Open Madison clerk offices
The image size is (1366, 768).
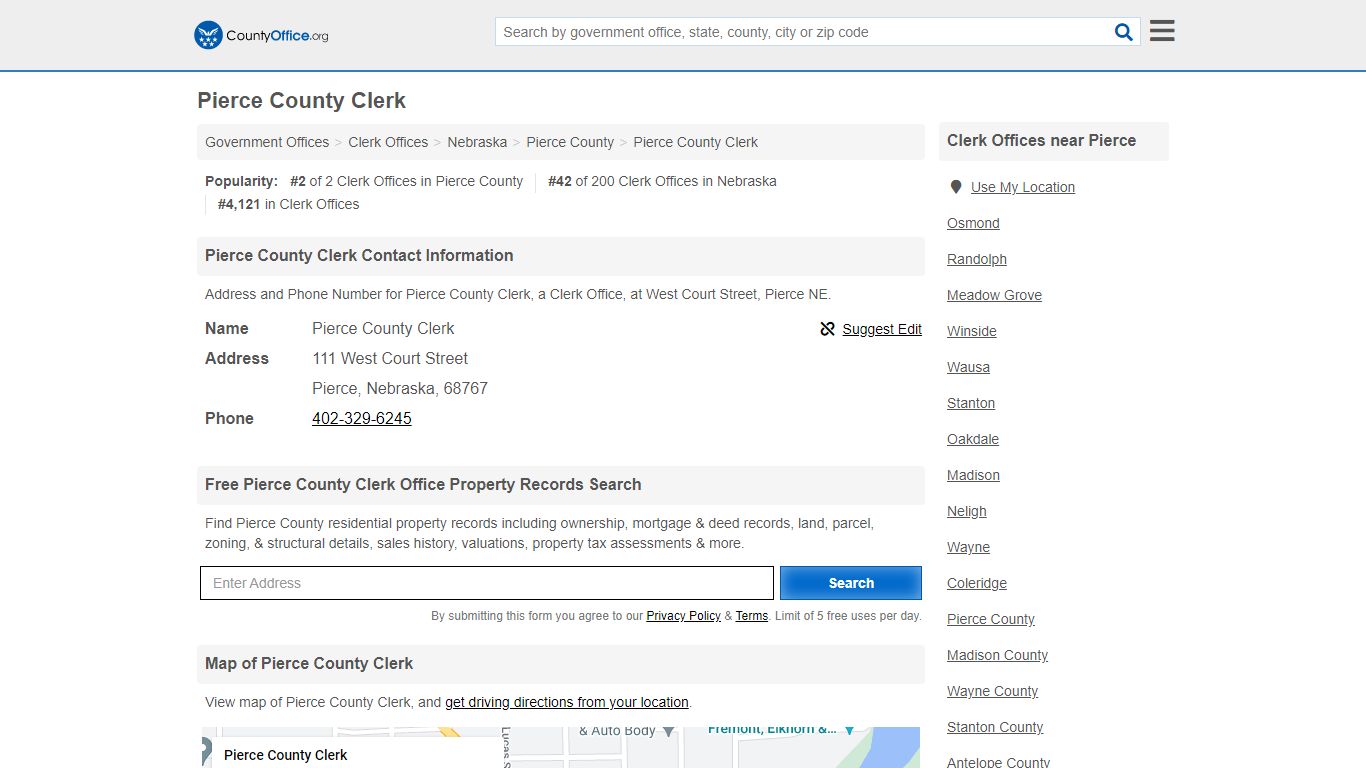[x=973, y=475]
